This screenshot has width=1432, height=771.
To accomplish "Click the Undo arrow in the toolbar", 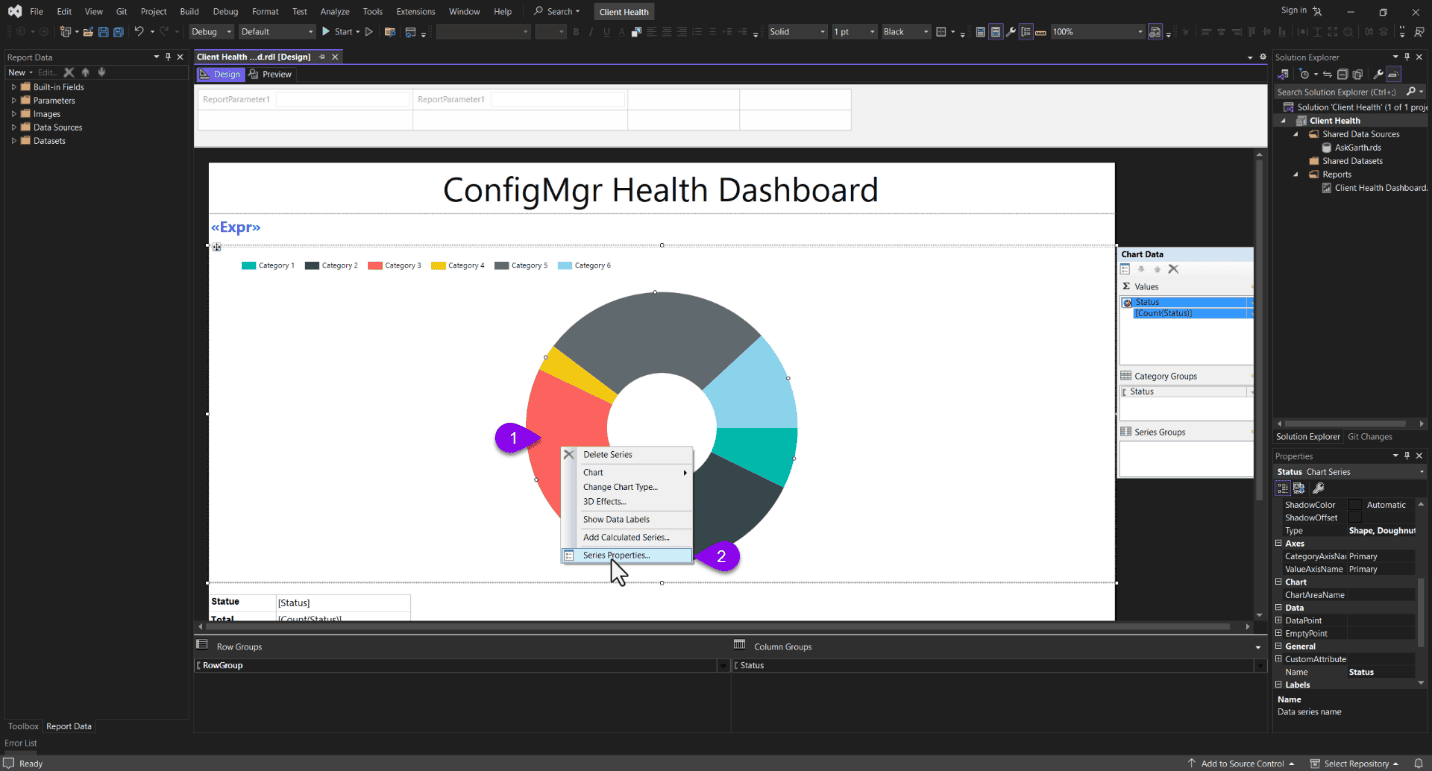I will point(140,32).
